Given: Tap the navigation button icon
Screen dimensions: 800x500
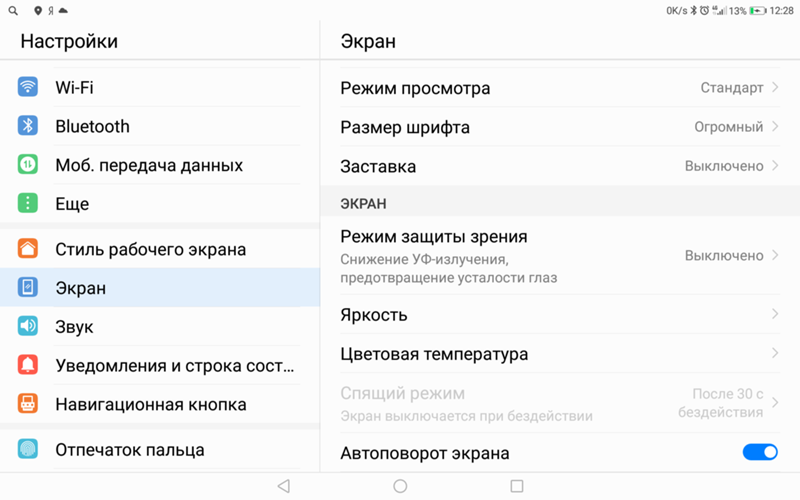Looking at the screenshot, I should [28, 404].
